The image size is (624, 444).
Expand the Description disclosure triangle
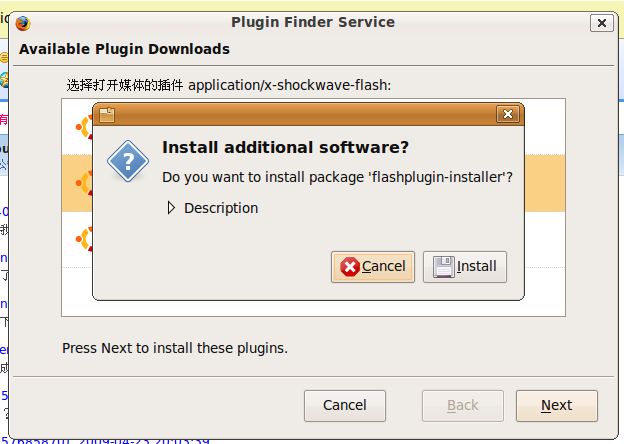[171, 208]
